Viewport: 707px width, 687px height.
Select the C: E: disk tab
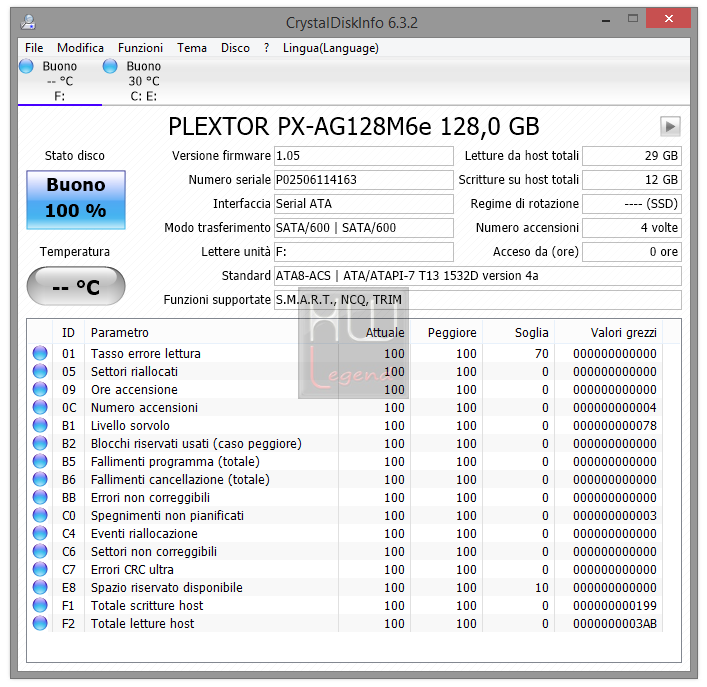pos(144,81)
